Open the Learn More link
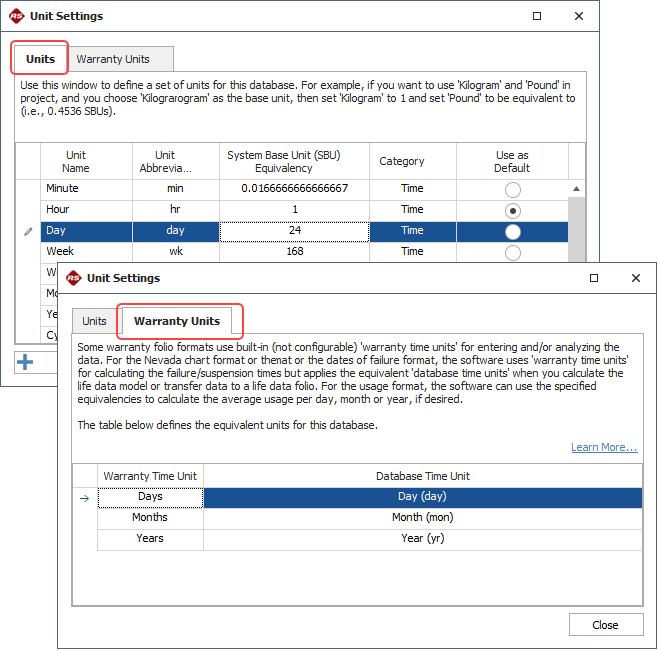Screen dimensions: 658x651 tap(604, 447)
